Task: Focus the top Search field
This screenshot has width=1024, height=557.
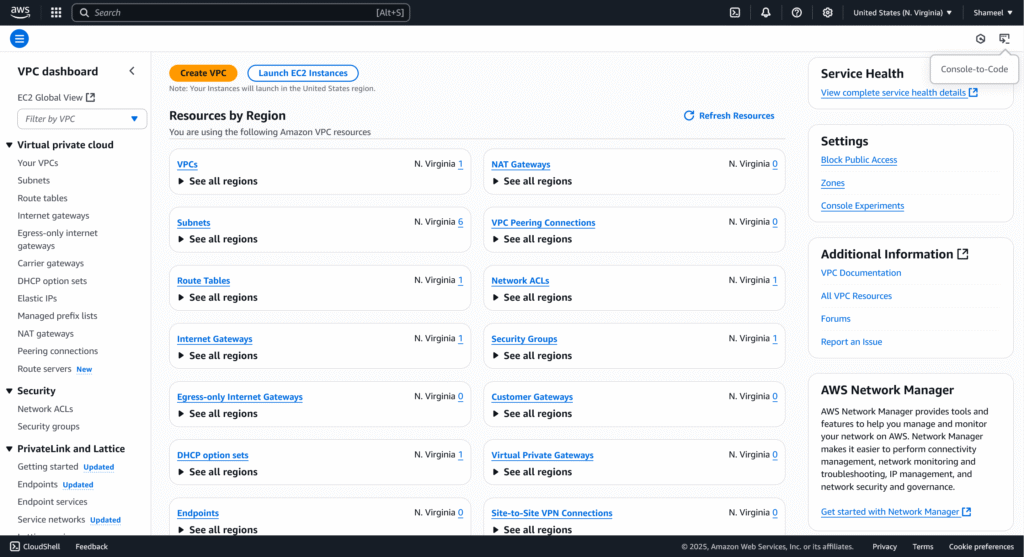Action: tap(240, 12)
